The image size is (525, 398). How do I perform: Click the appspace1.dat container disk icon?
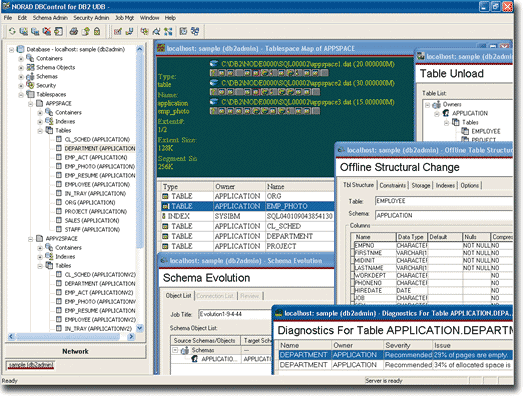[x=214, y=64]
